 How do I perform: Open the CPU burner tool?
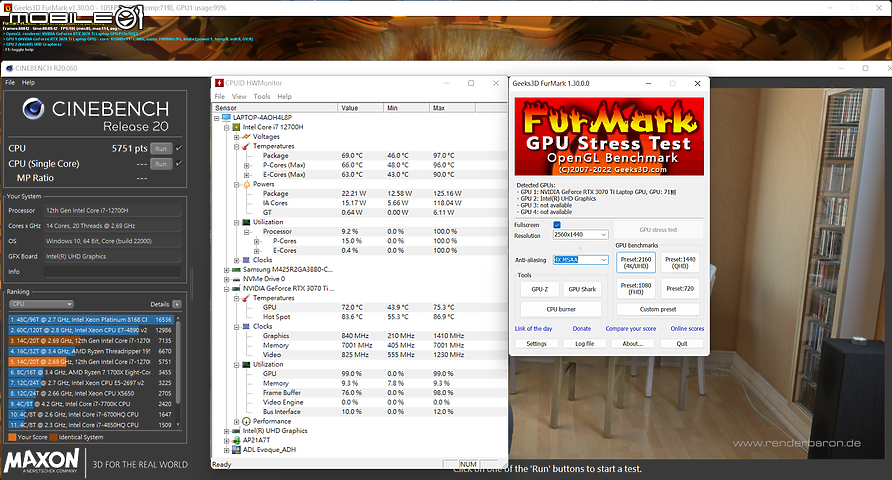click(561, 309)
